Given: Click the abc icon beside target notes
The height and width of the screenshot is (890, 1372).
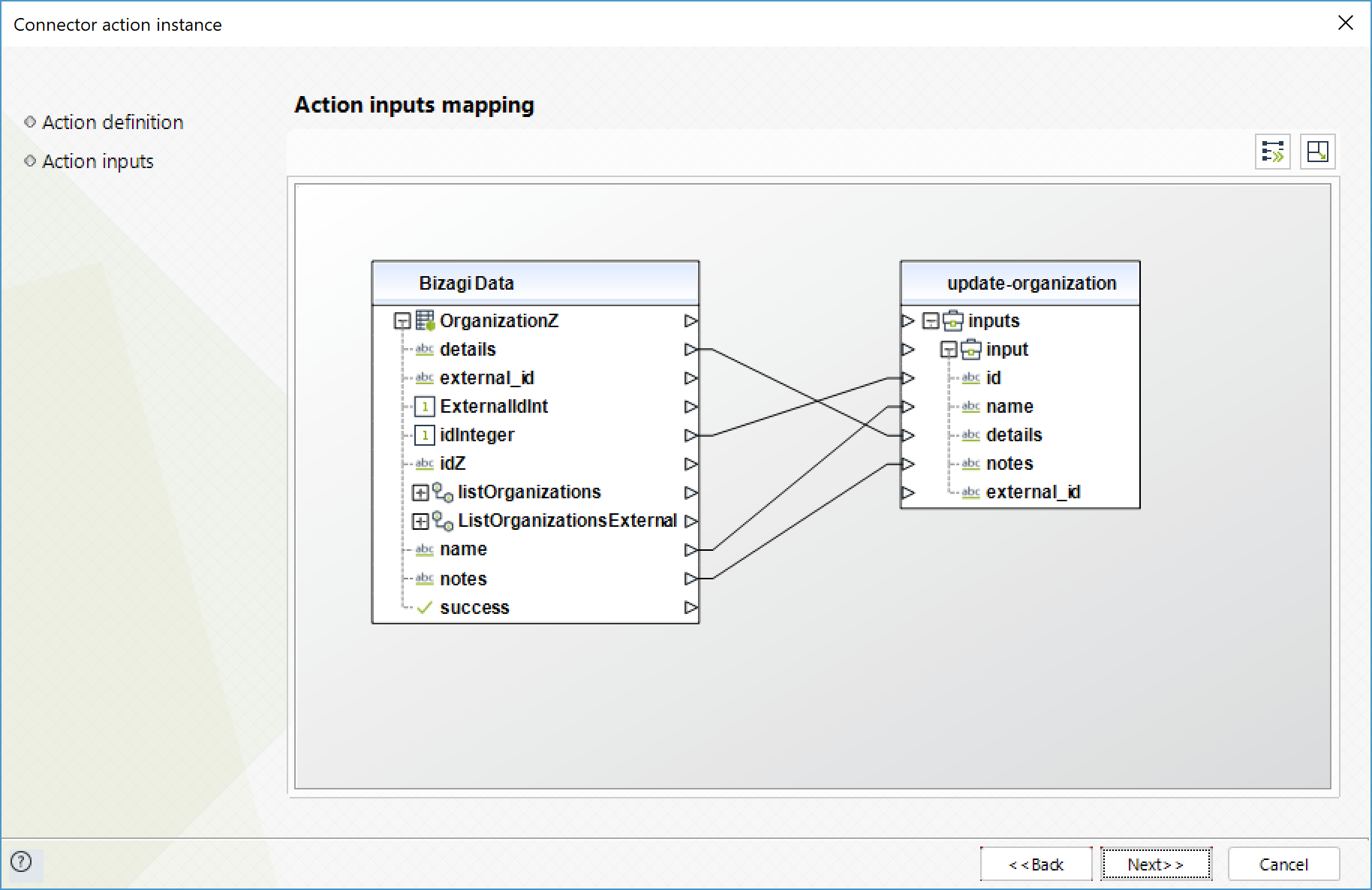Looking at the screenshot, I should (971, 463).
